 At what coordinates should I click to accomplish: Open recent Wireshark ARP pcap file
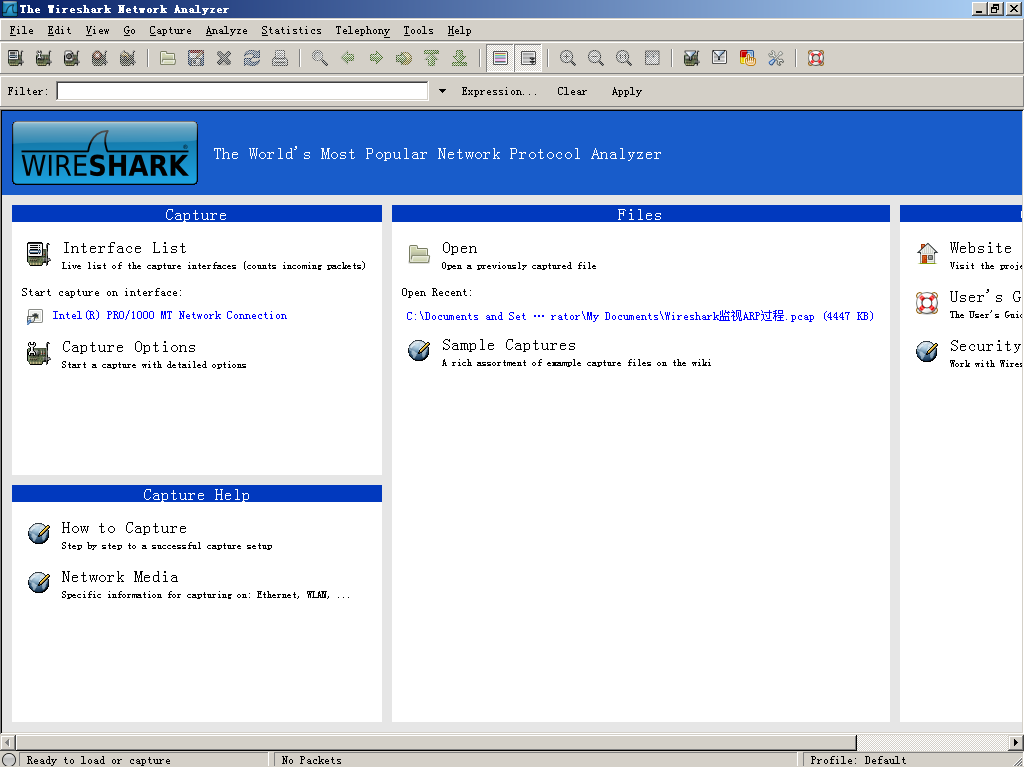point(640,316)
